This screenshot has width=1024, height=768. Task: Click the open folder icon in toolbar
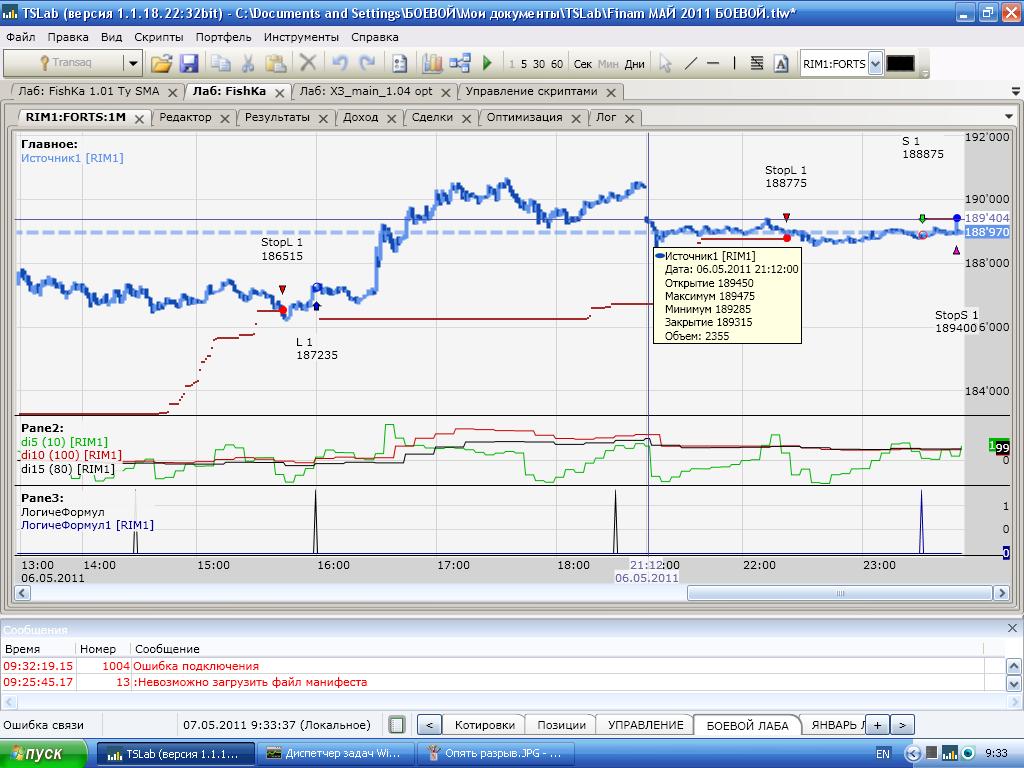tap(161, 63)
